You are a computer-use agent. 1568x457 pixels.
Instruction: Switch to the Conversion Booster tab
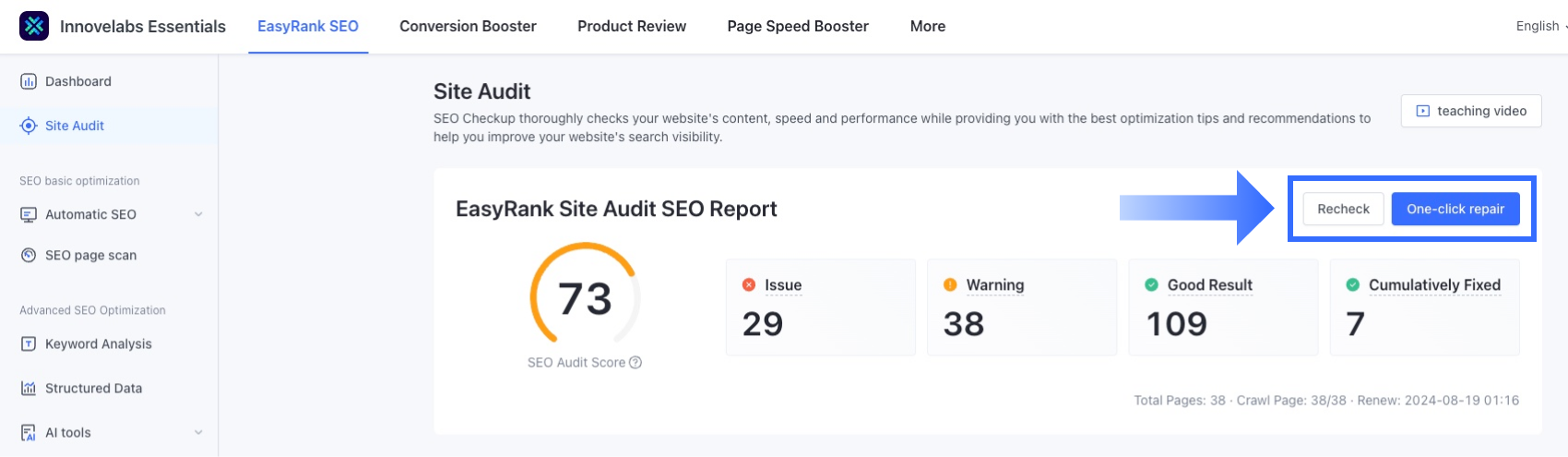(468, 26)
